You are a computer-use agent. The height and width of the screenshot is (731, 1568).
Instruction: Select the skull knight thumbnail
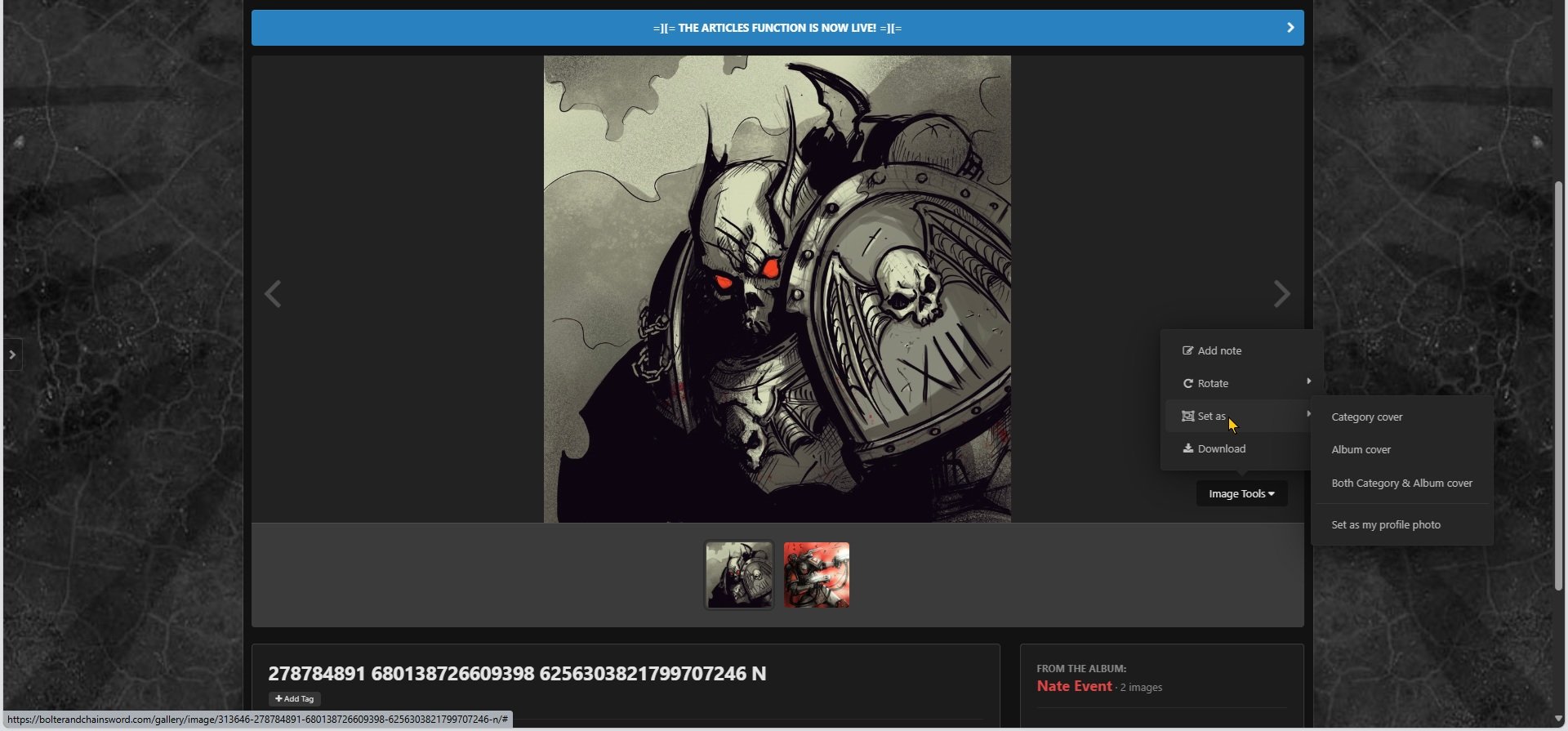pyautogui.click(x=739, y=575)
